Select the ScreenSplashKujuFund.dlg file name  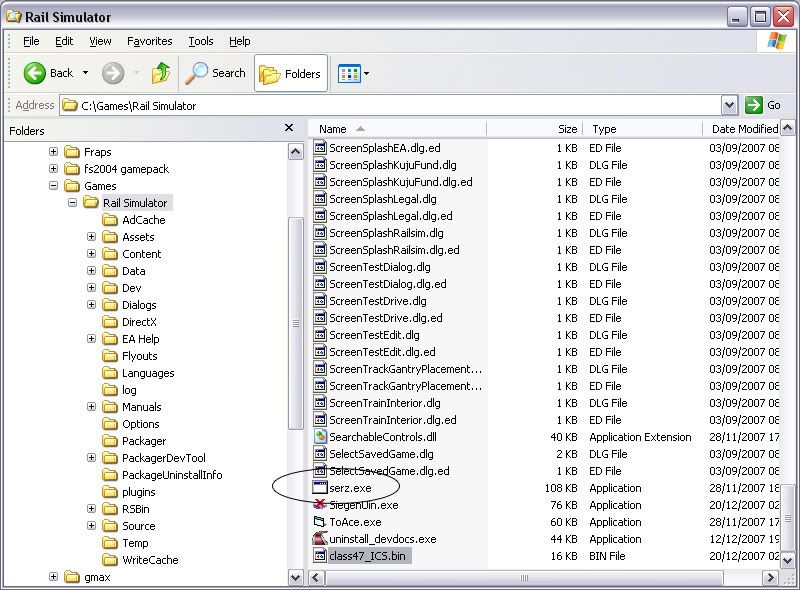[393, 165]
